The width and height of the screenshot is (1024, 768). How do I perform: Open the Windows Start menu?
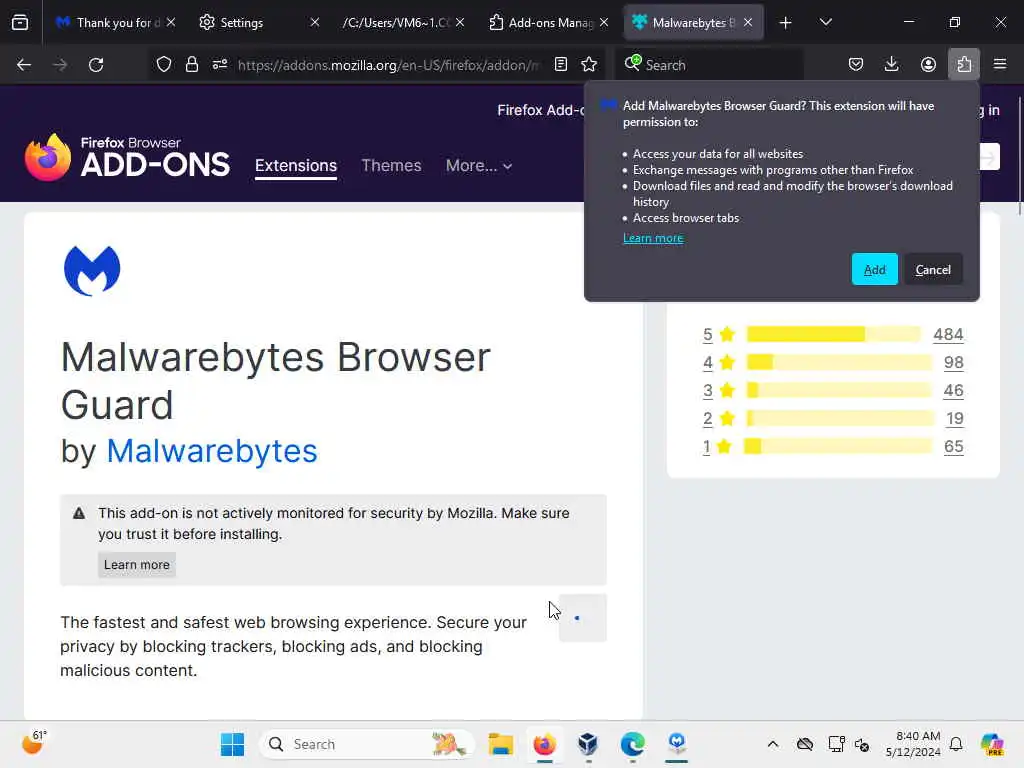(232, 744)
